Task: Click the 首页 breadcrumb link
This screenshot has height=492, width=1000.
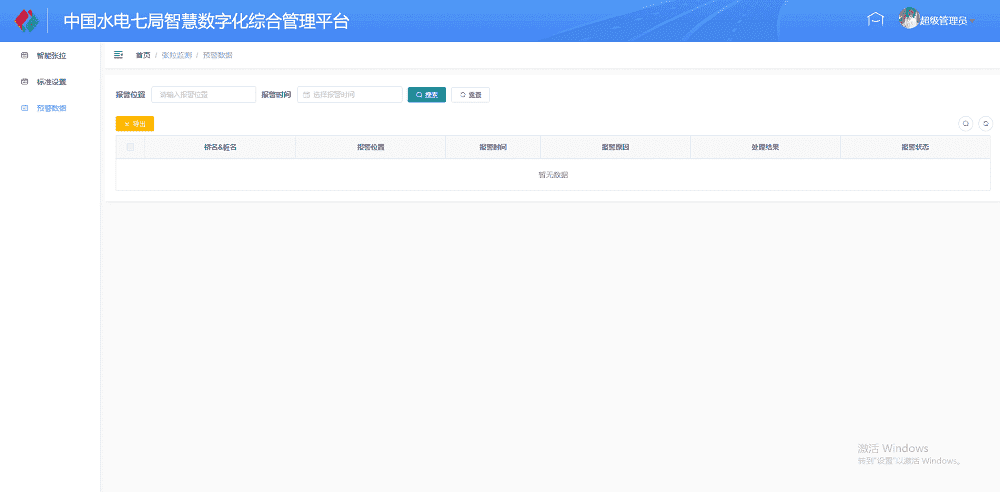Action: (x=143, y=55)
